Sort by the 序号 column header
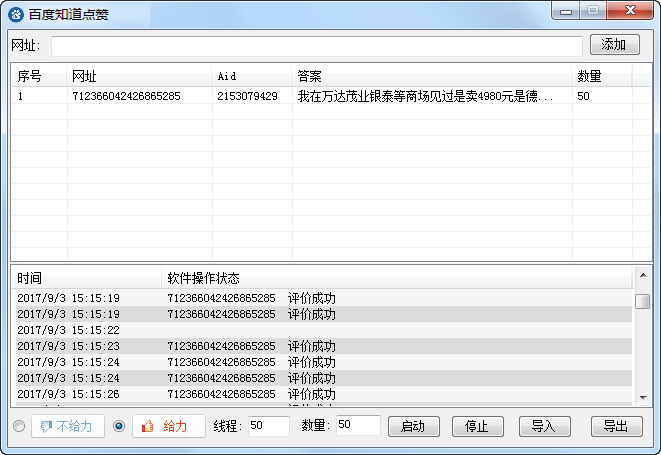The width and height of the screenshot is (661, 455). point(39,76)
